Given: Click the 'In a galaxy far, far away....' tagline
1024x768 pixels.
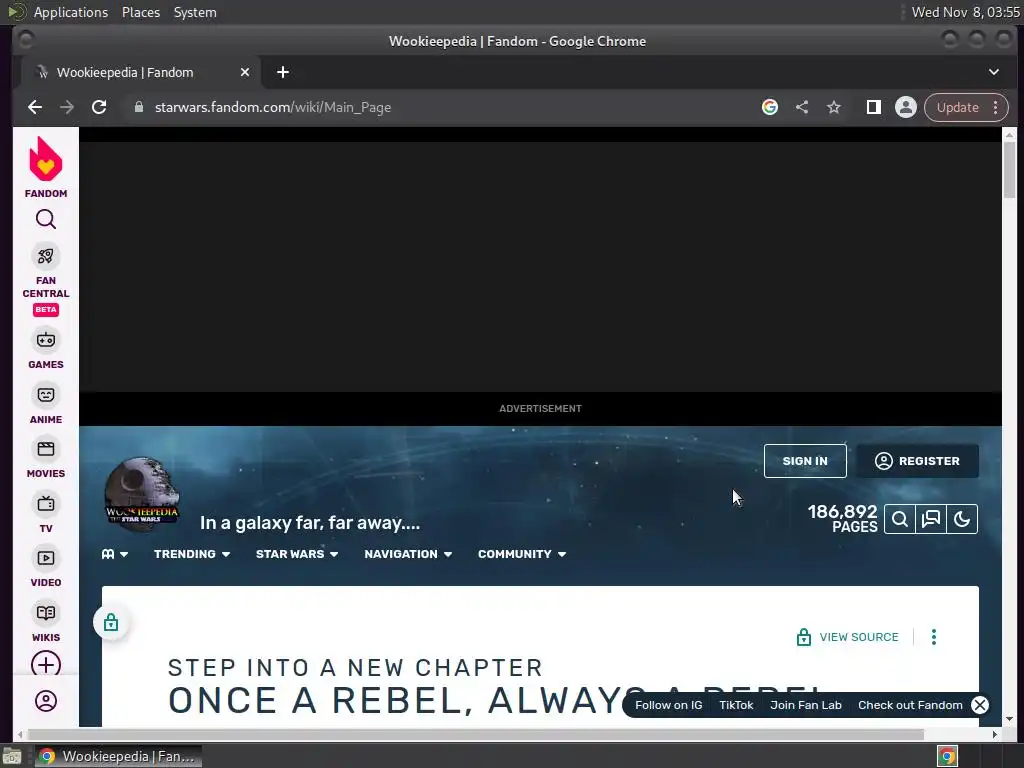Looking at the screenshot, I should tap(310, 523).
